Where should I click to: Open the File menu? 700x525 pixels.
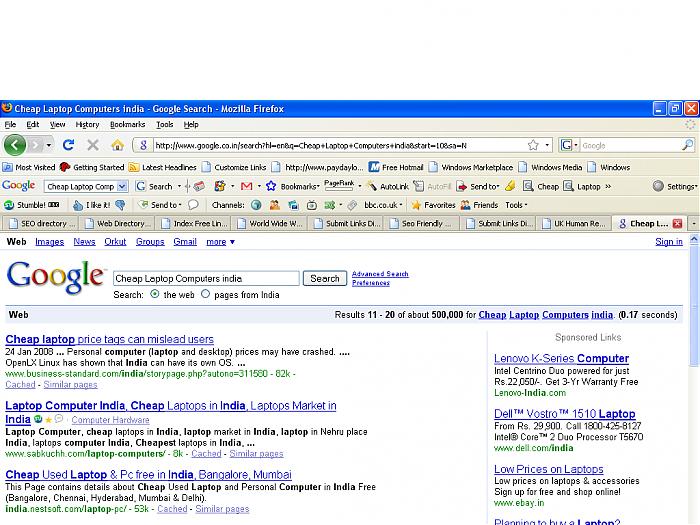pyautogui.click(x=10, y=125)
